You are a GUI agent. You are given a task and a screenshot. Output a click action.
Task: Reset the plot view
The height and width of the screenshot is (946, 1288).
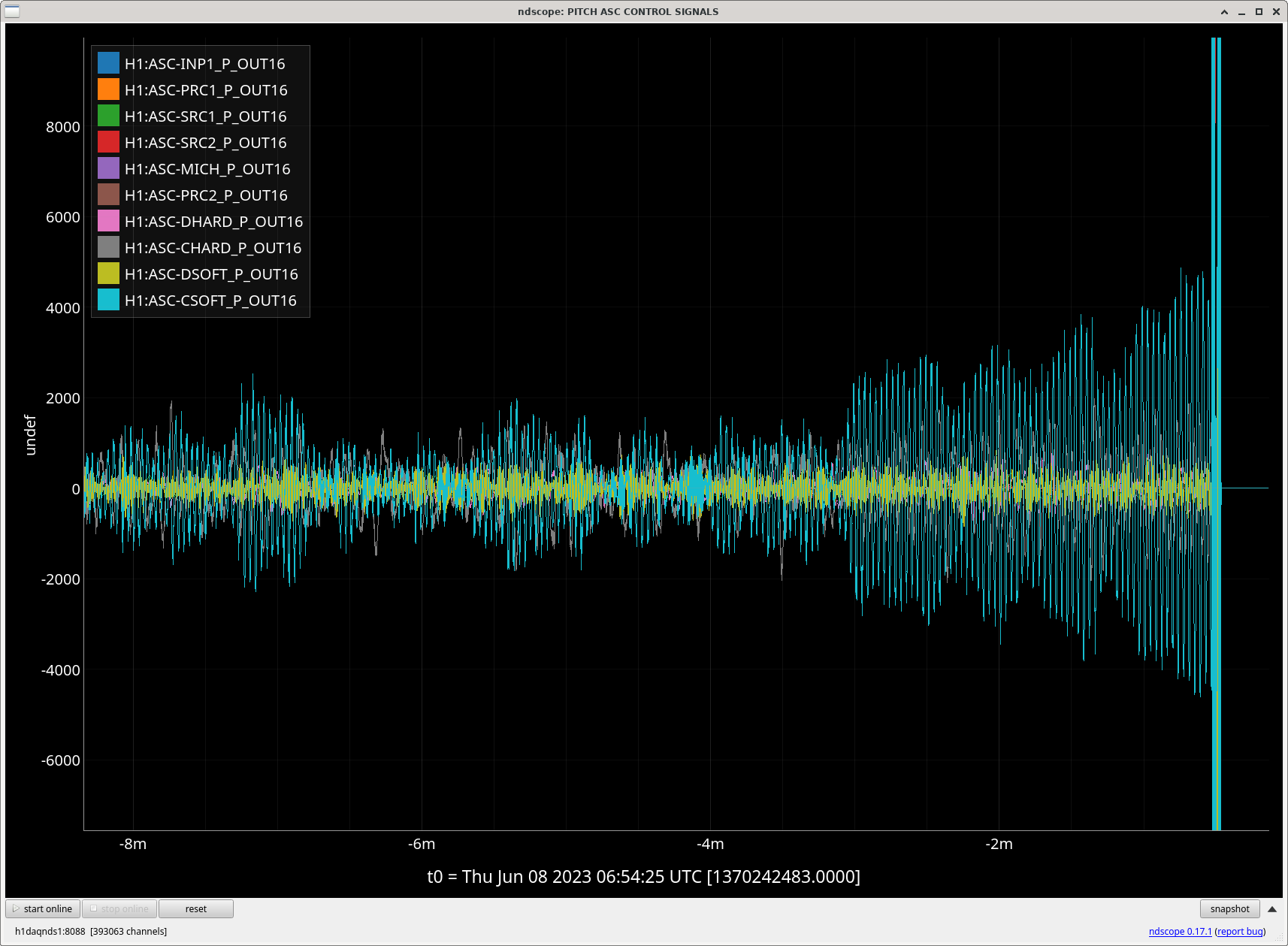(x=195, y=908)
